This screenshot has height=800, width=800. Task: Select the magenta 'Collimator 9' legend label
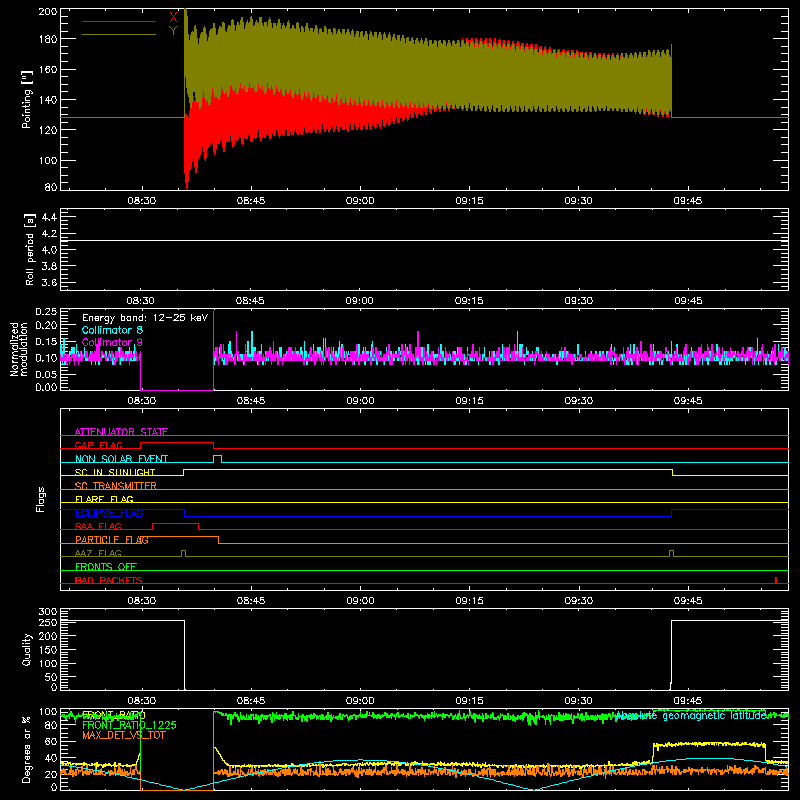pyautogui.click(x=112, y=342)
